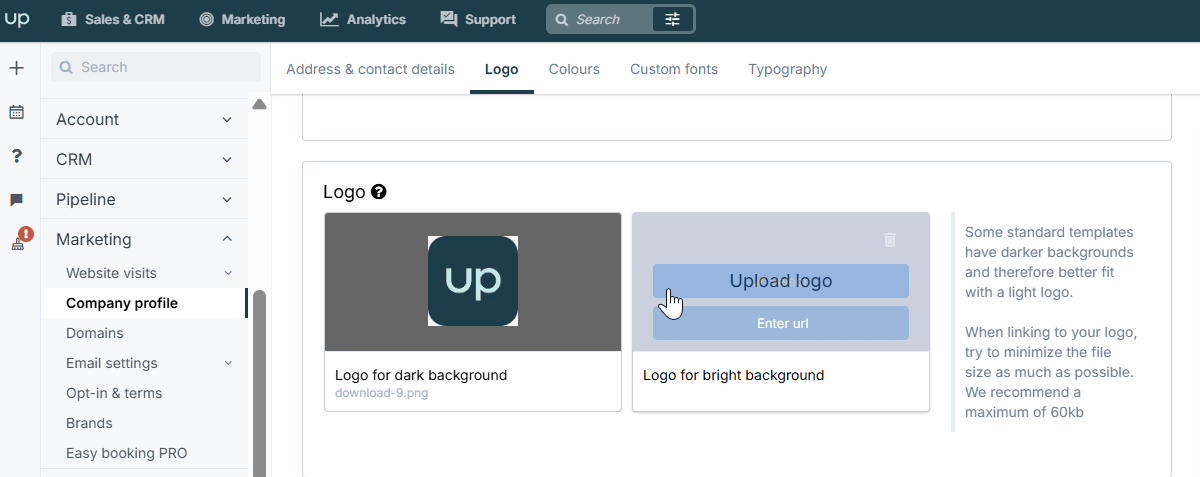Click the sidebar settings Search field
This screenshot has height=477, width=1200.
pyautogui.click(x=156, y=67)
